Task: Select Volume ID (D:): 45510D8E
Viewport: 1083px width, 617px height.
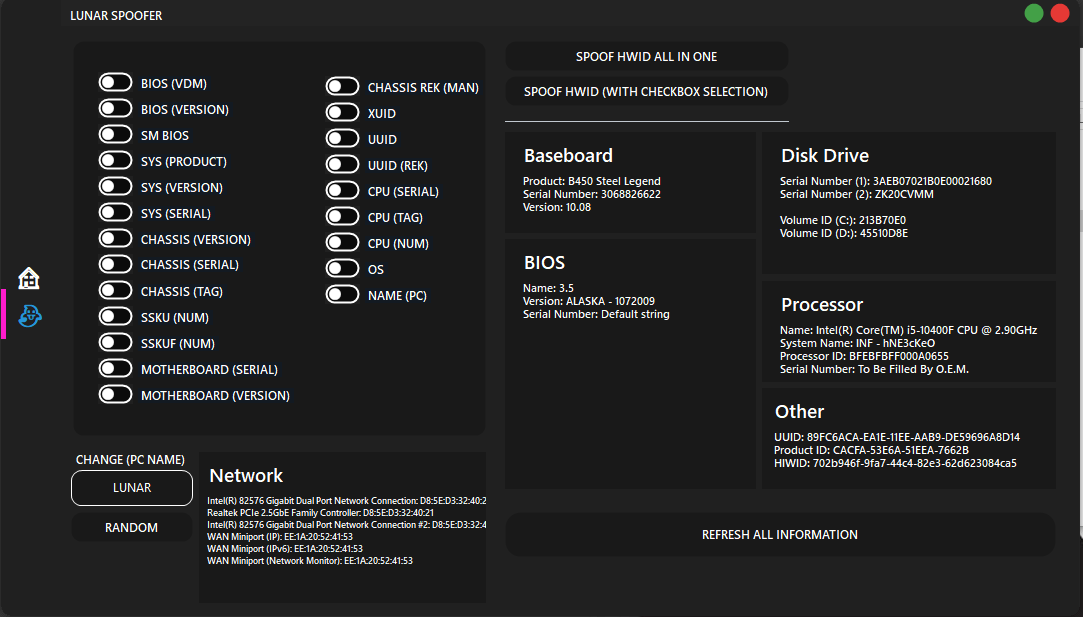Action: tap(844, 234)
